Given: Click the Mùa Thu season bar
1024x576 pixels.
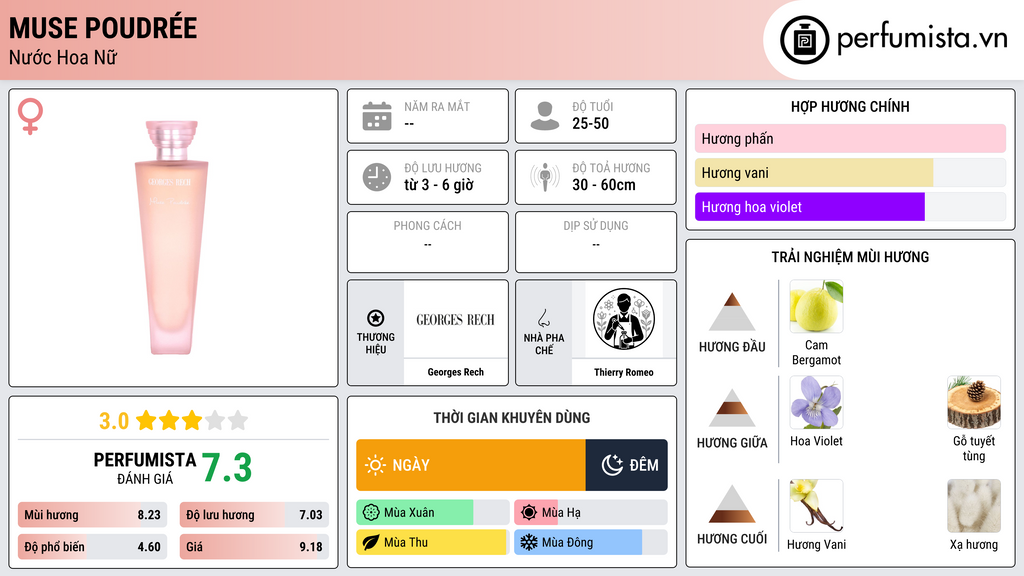Looking at the screenshot, I should [x=432, y=542].
